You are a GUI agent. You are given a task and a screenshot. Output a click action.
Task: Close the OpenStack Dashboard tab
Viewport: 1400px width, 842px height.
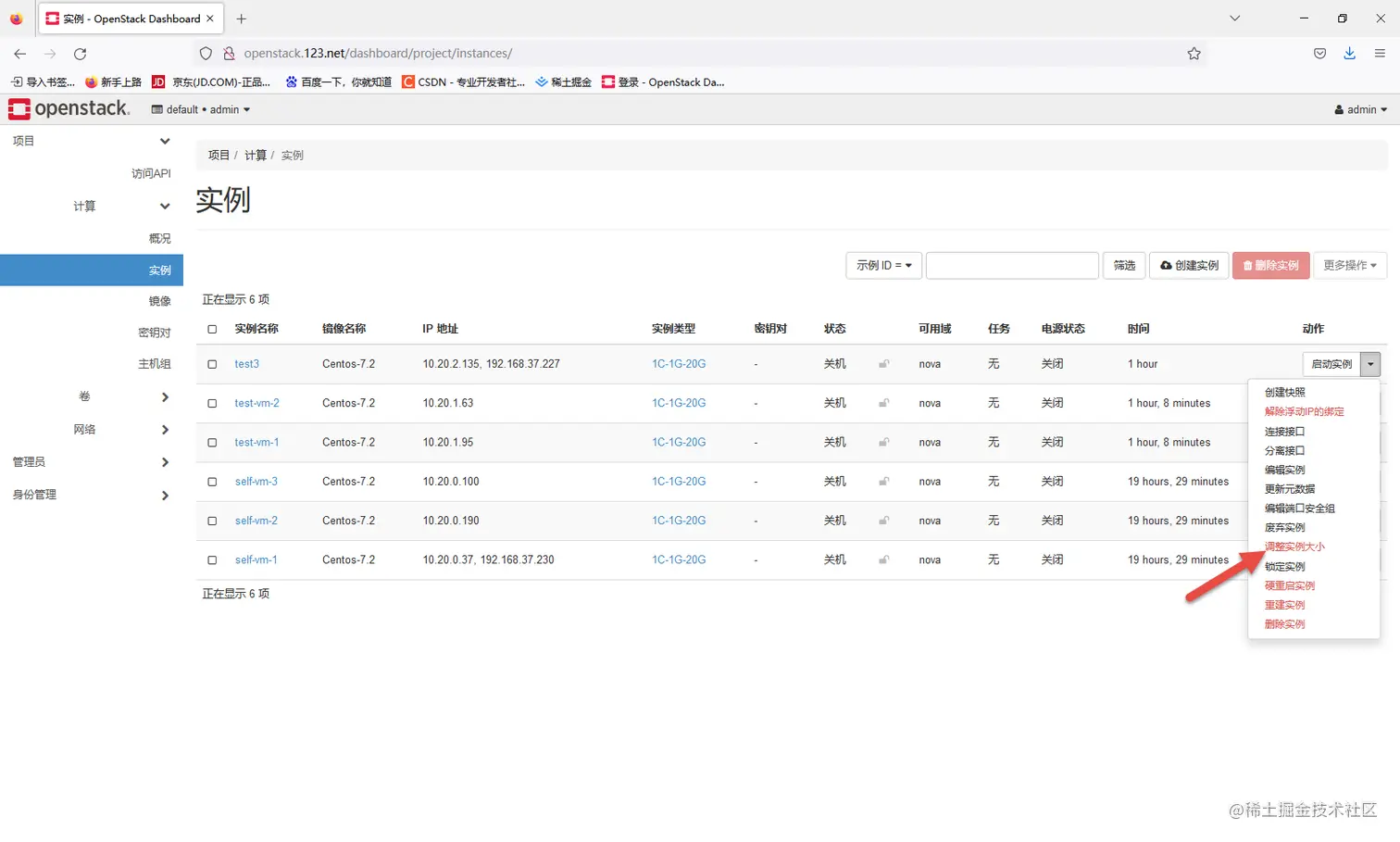coord(210,19)
